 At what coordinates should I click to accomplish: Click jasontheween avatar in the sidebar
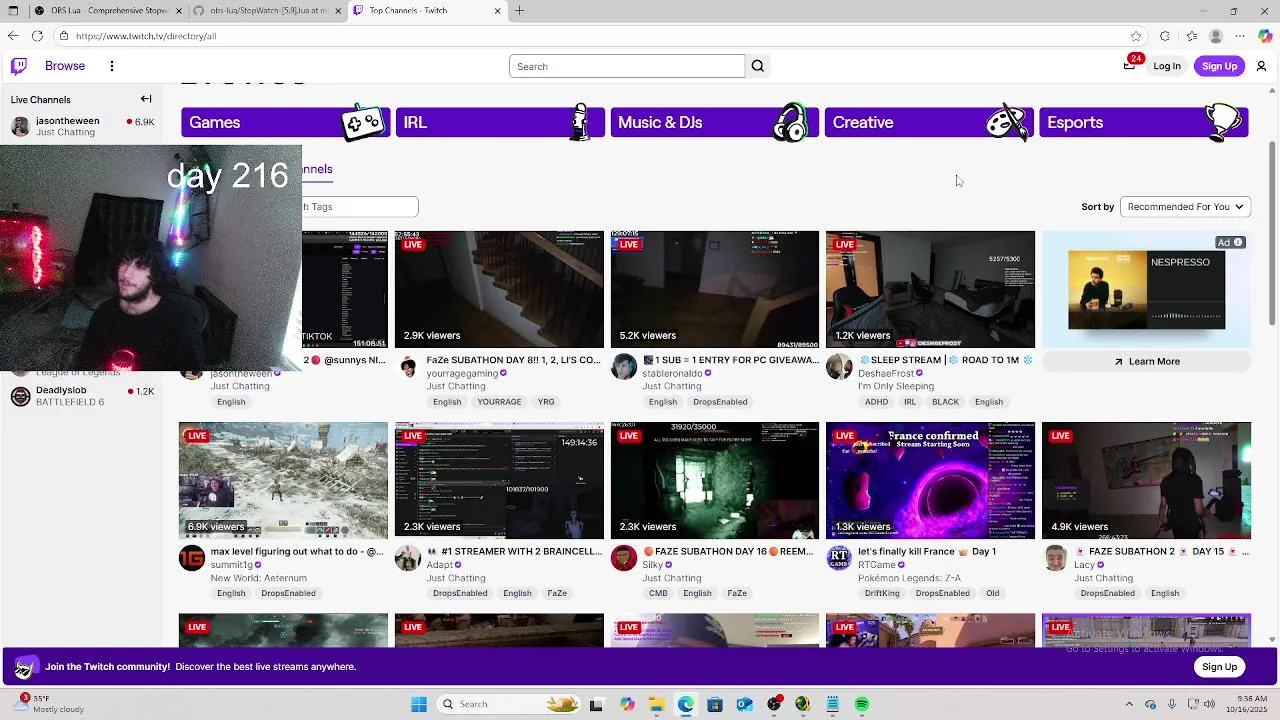coord(20,126)
